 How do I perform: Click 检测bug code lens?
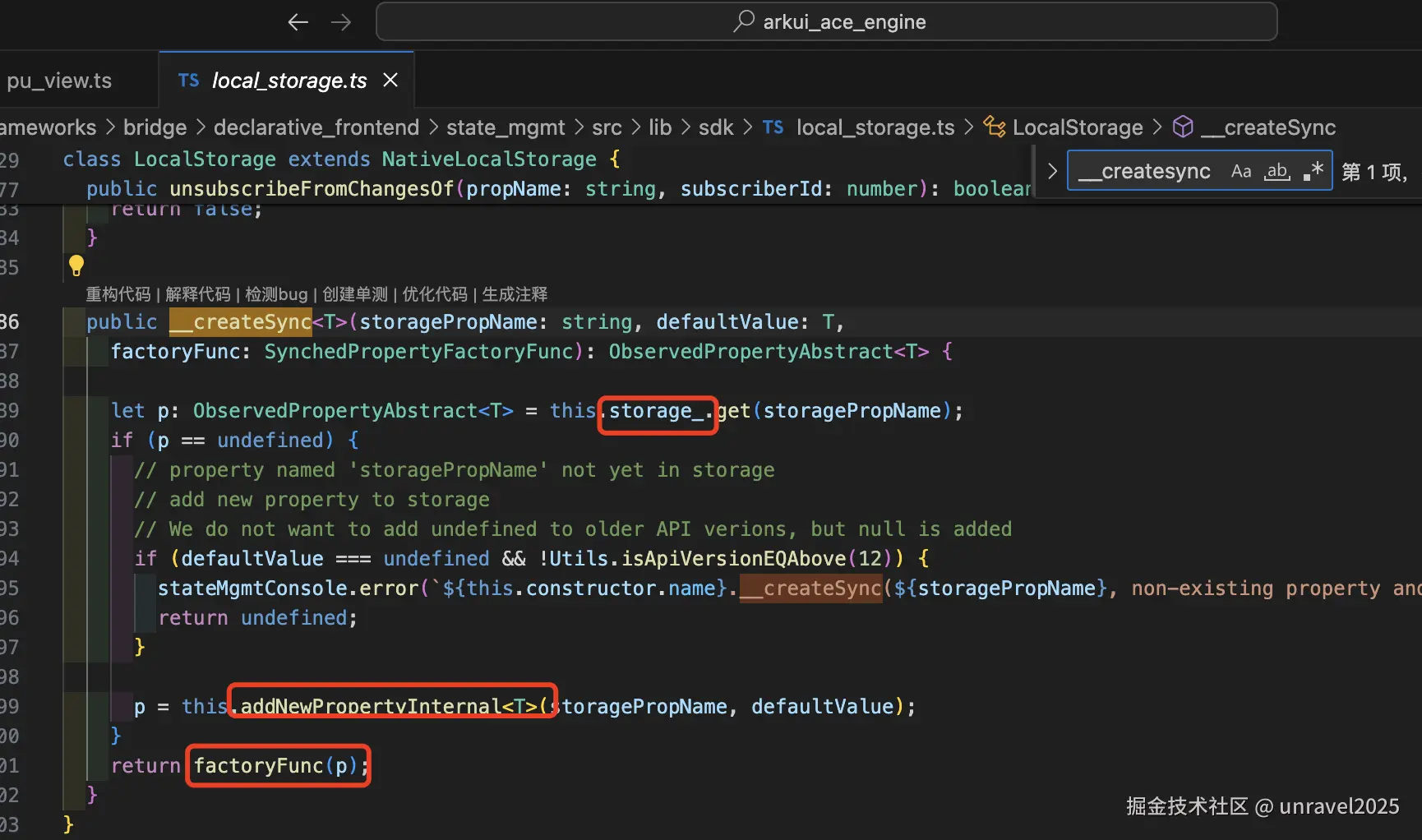(x=276, y=294)
